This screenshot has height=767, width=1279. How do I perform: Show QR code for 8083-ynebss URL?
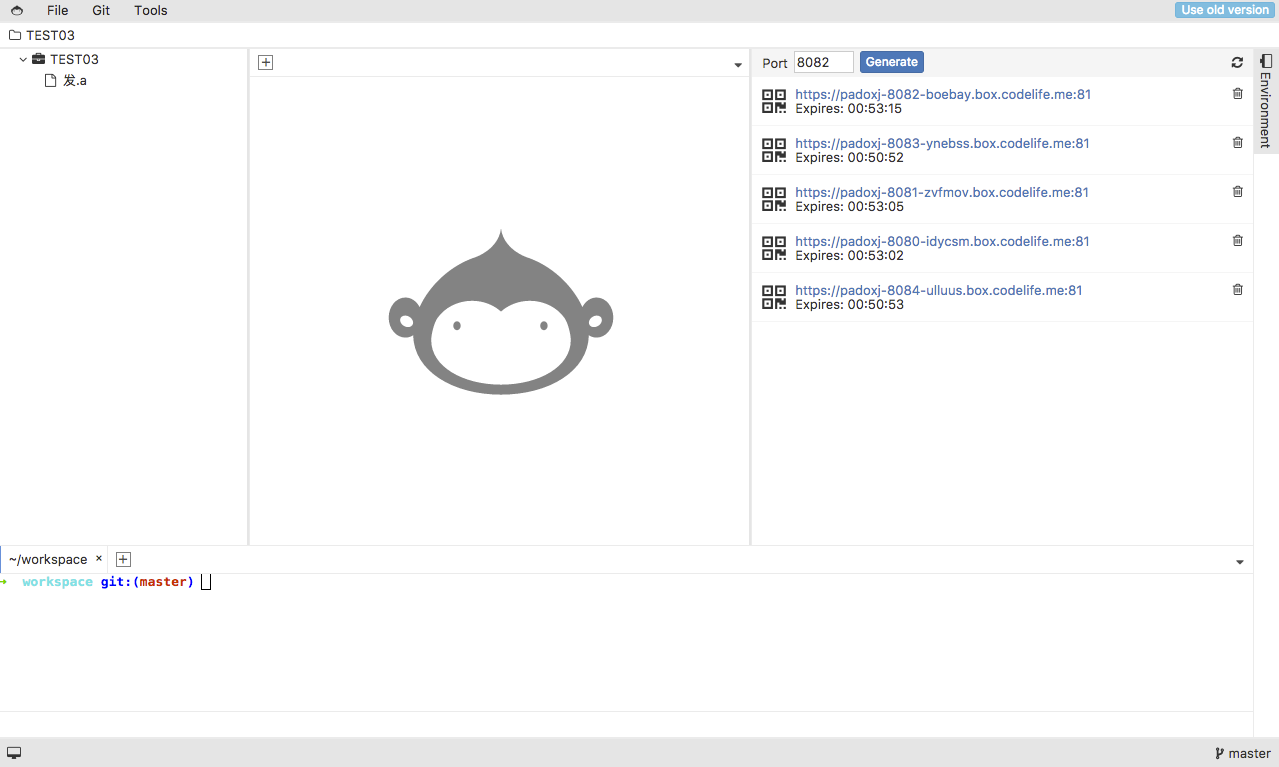click(x=774, y=150)
